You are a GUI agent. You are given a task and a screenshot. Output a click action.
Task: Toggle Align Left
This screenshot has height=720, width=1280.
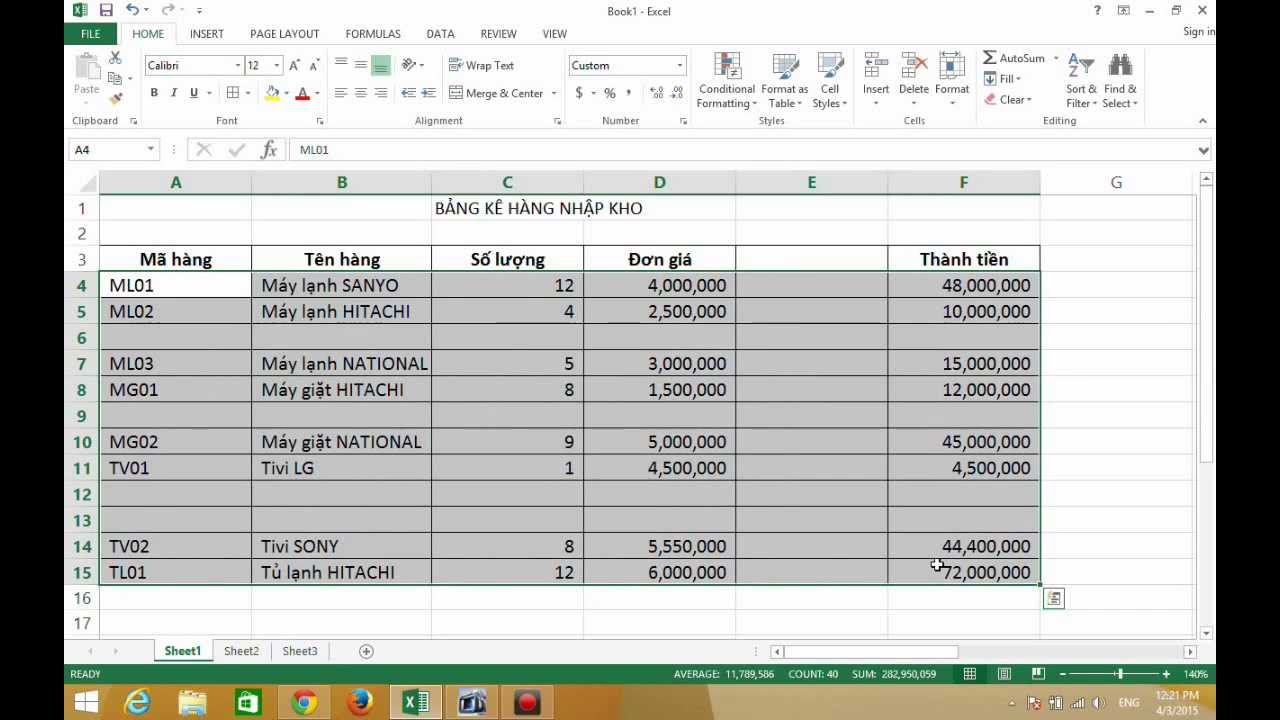tap(341, 93)
